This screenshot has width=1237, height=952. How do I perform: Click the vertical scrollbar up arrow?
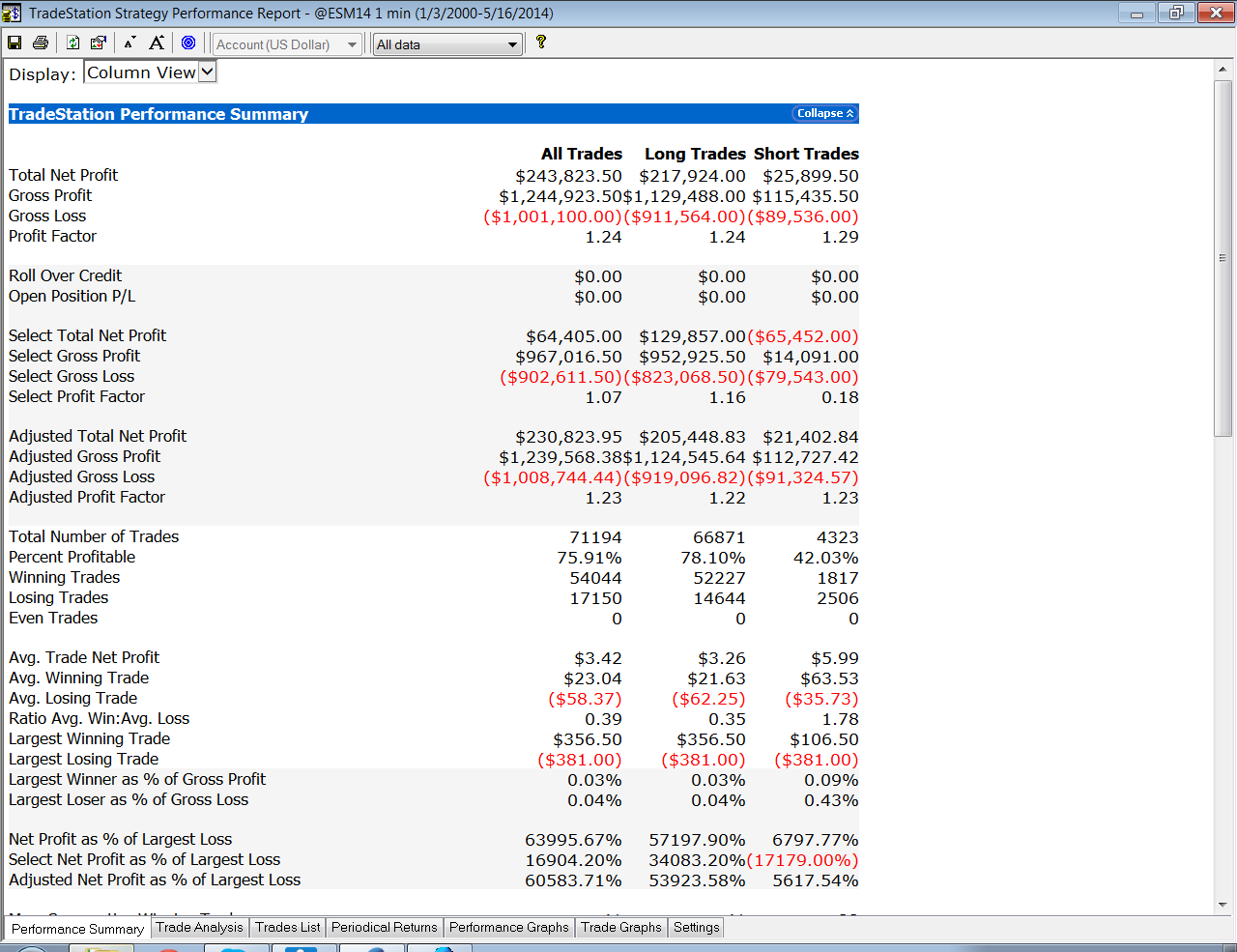(1223, 70)
